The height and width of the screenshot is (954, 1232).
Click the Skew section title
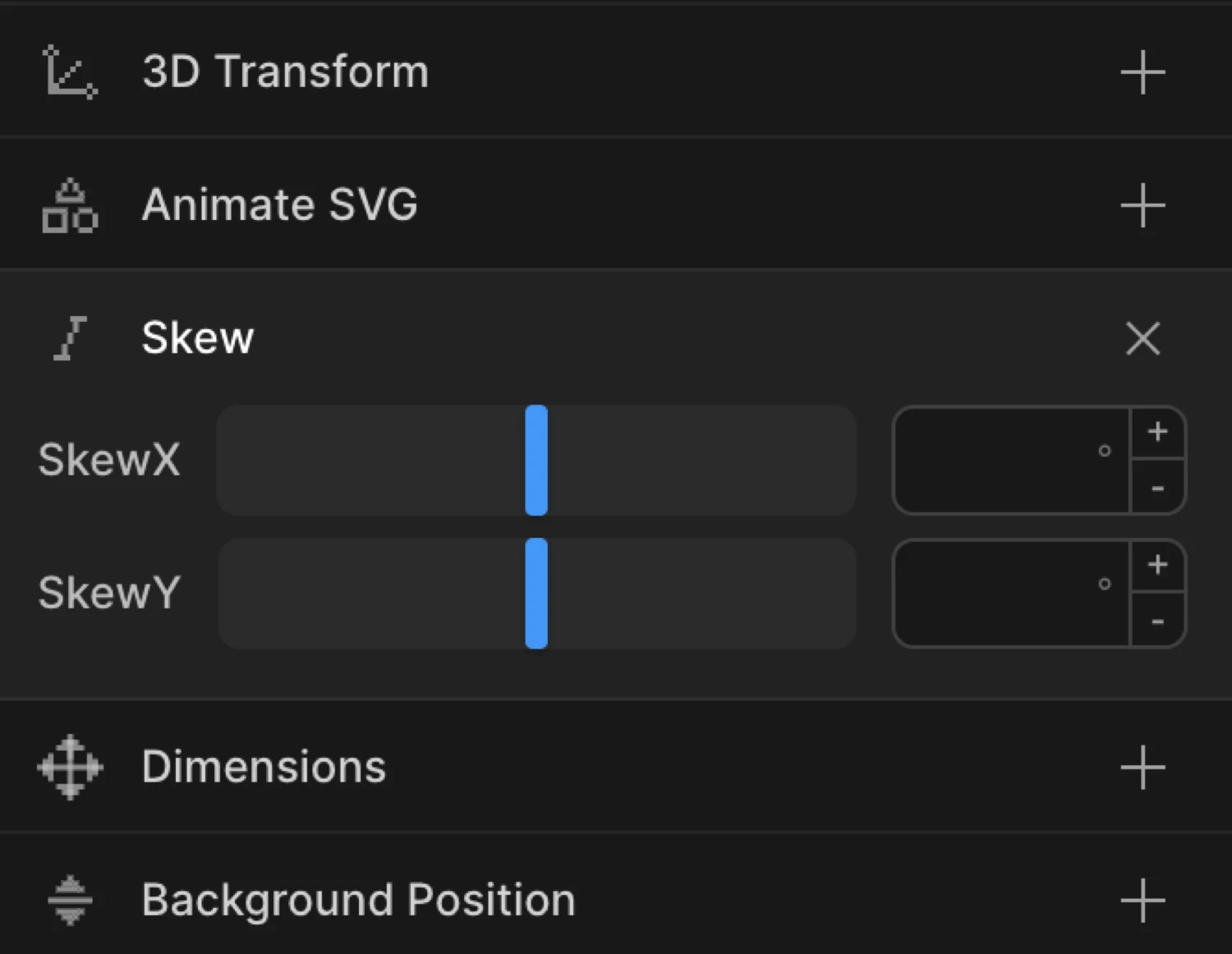coord(197,337)
